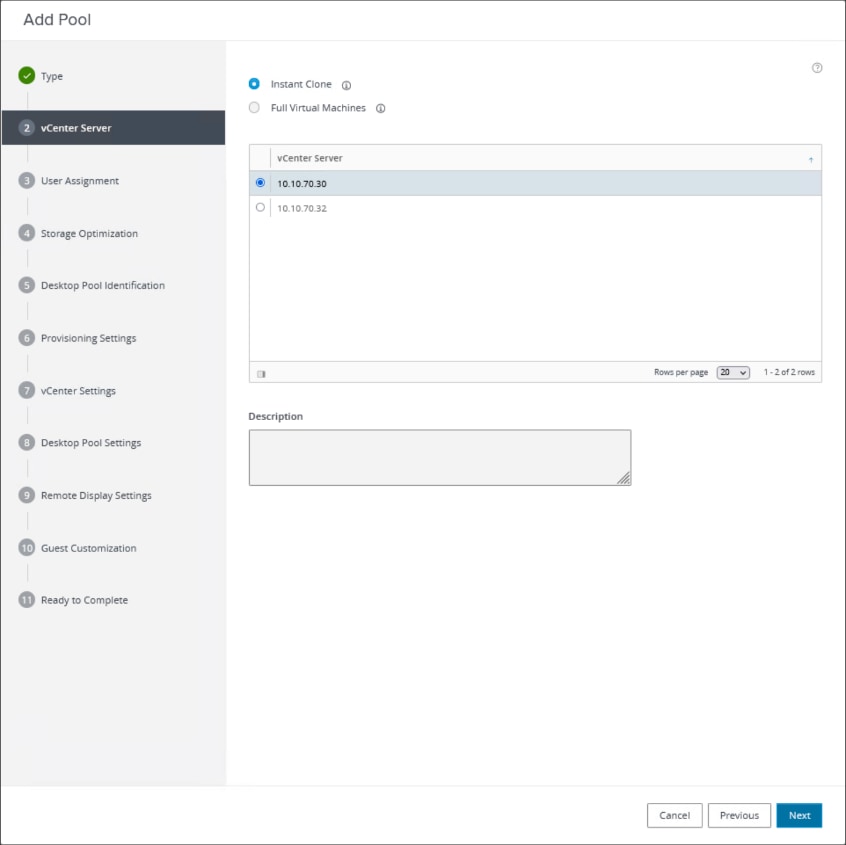This screenshot has width=846, height=845.
Task: Select the 10.10.70.32 vCenter Server radio button
Action: 260,208
